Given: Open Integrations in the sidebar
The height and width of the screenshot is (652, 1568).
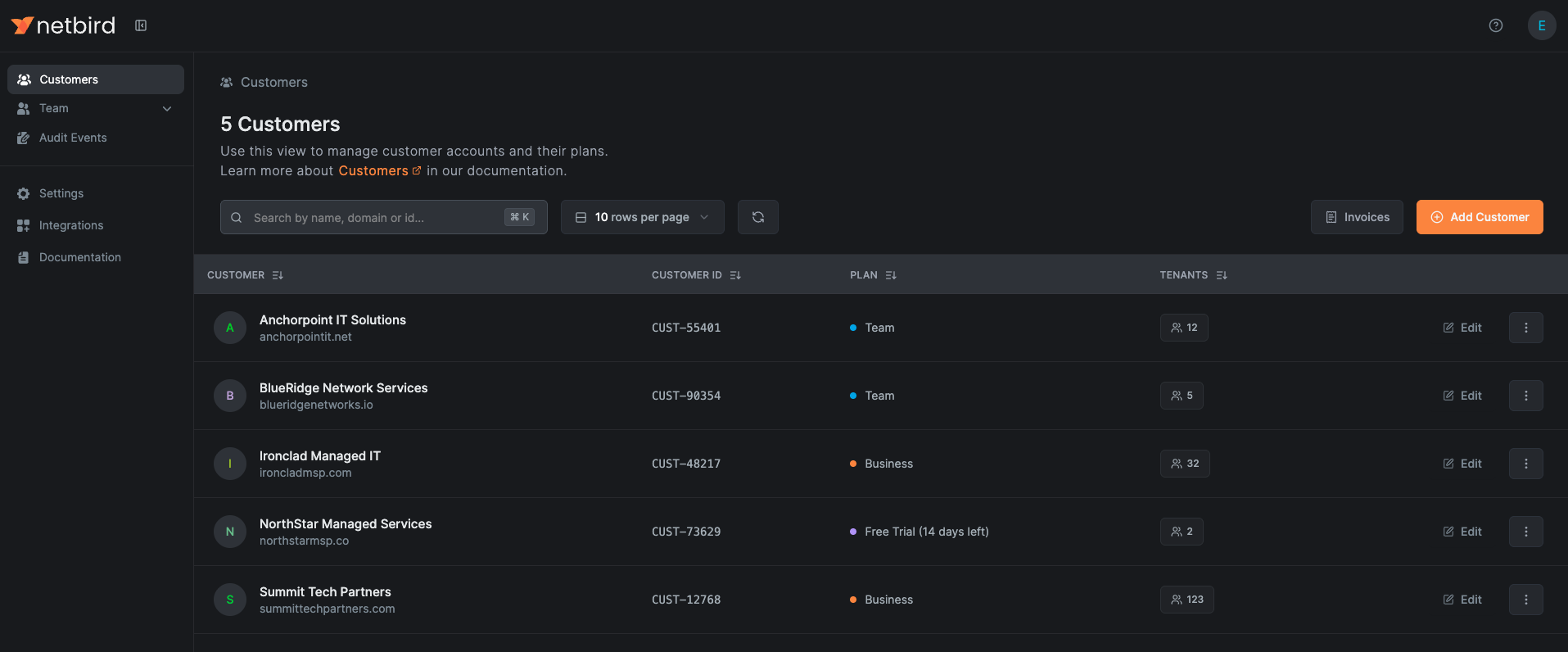Looking at the screenshot, I should coord(96,225).
